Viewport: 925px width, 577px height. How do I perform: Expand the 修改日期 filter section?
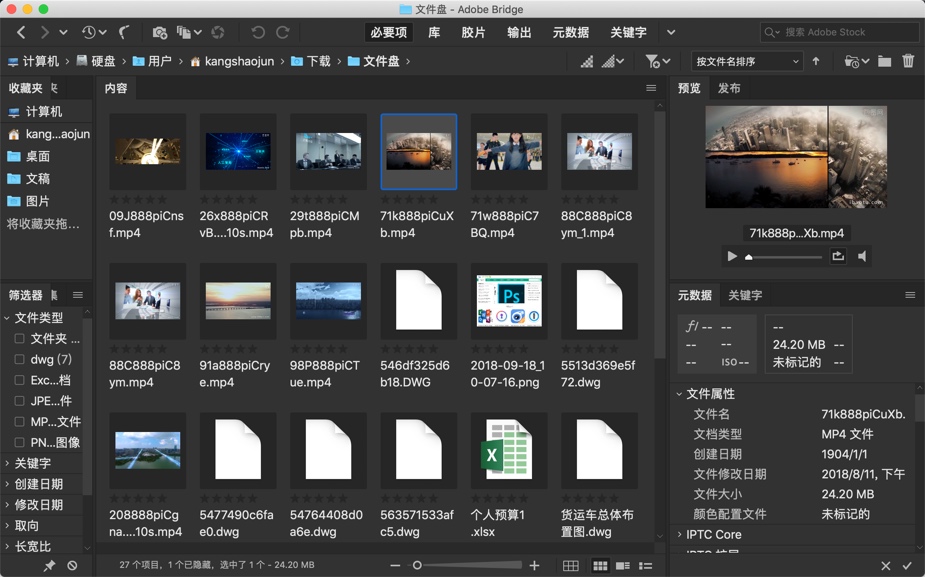pyautogui.click(x=7, y=504)
